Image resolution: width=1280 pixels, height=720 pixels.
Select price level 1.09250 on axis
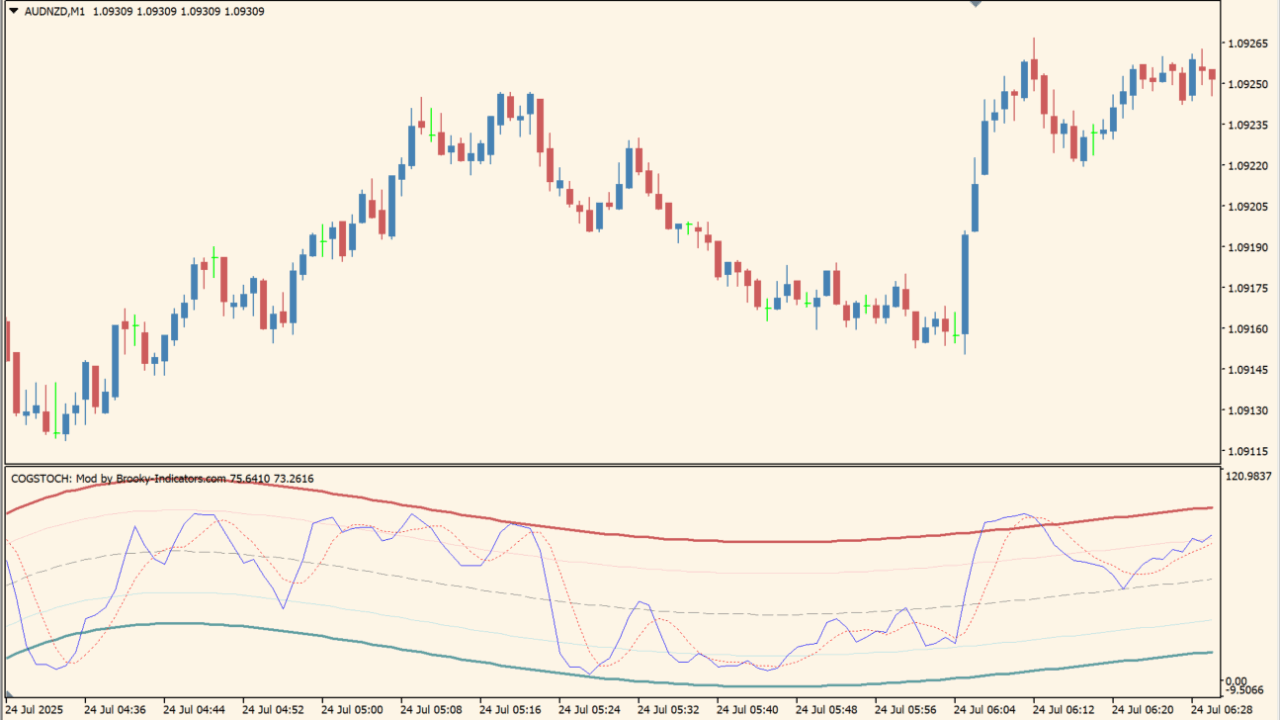click(1248, 84)
